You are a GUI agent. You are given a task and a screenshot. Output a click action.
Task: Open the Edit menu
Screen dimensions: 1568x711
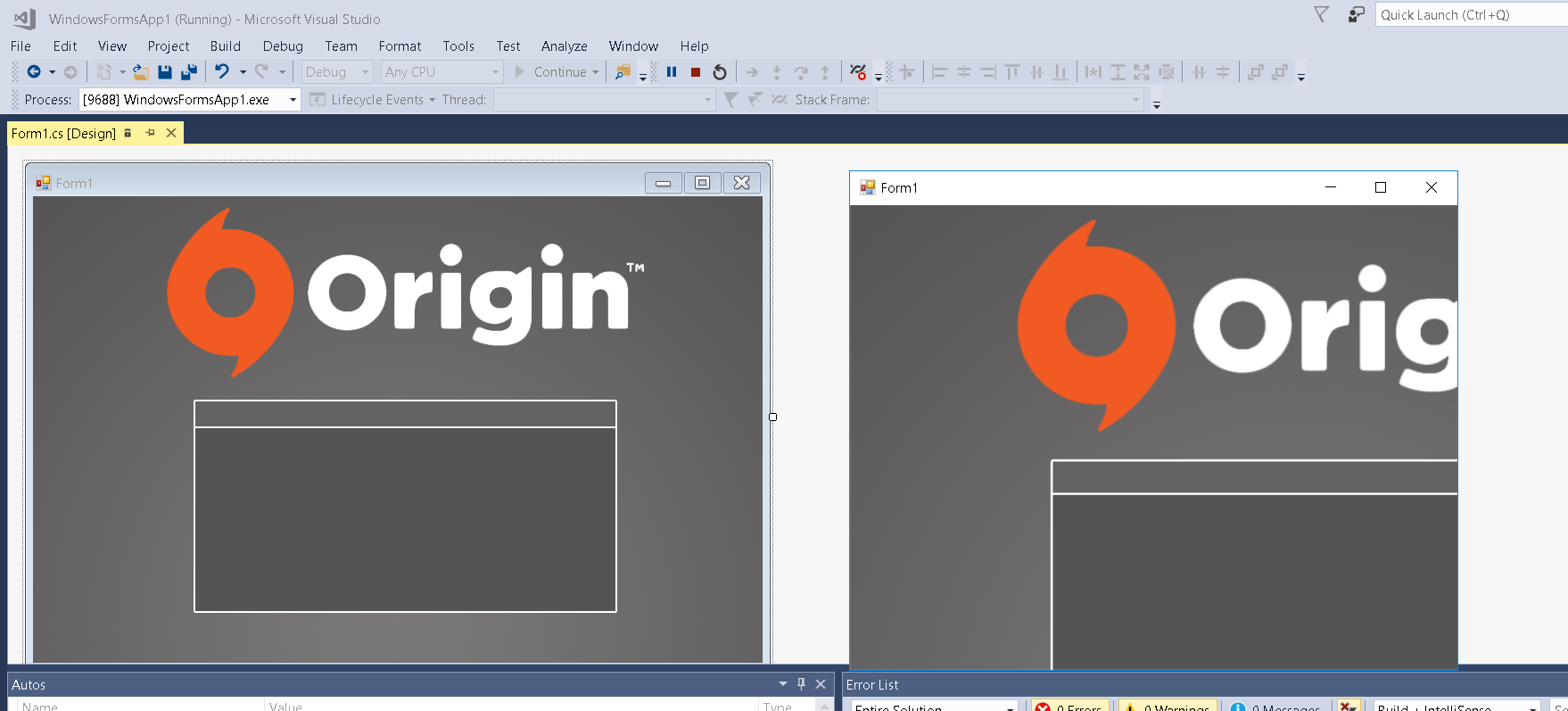pyautogui.click(x=65, y=46)
